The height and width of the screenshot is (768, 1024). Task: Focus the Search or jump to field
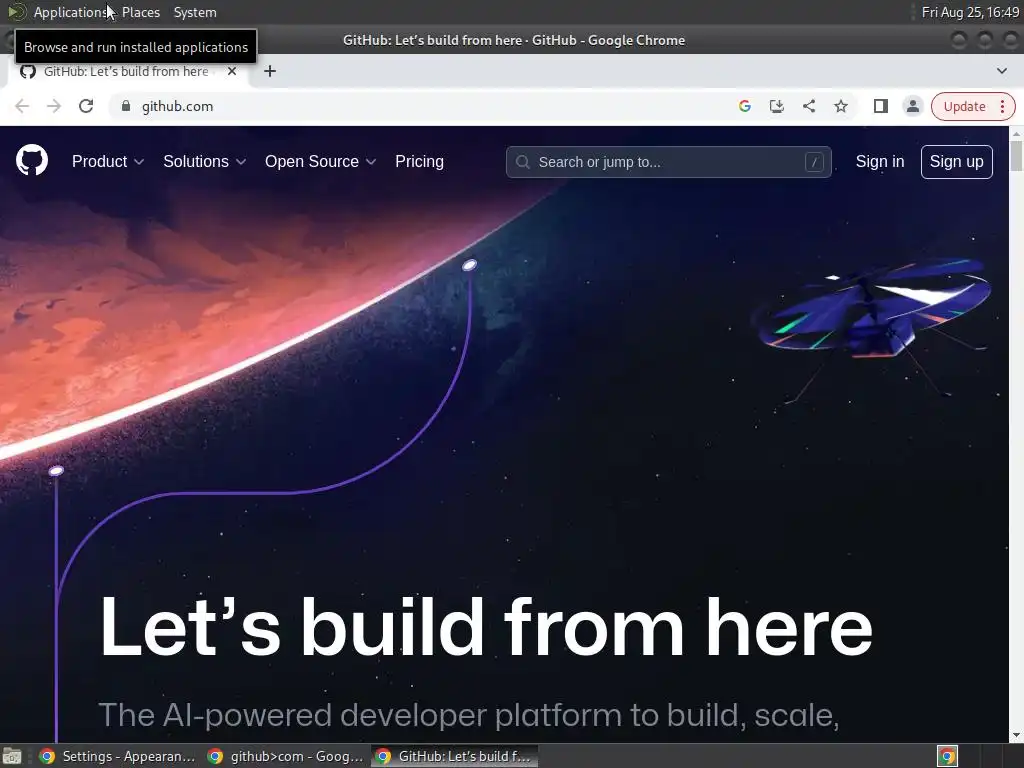(x=668, y=162)
